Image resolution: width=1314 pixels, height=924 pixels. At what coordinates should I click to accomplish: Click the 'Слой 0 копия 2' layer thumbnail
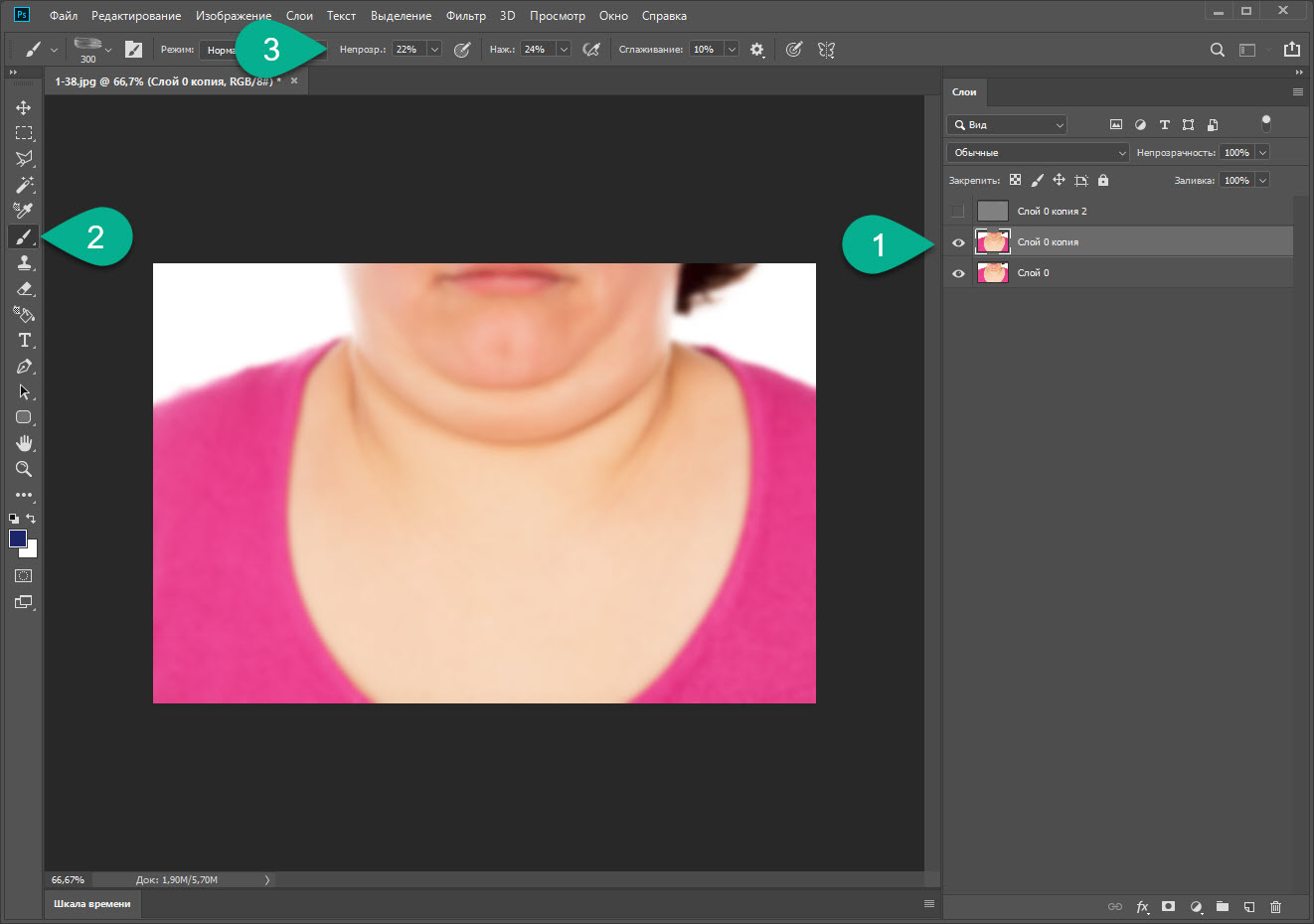tap(993, 211)
